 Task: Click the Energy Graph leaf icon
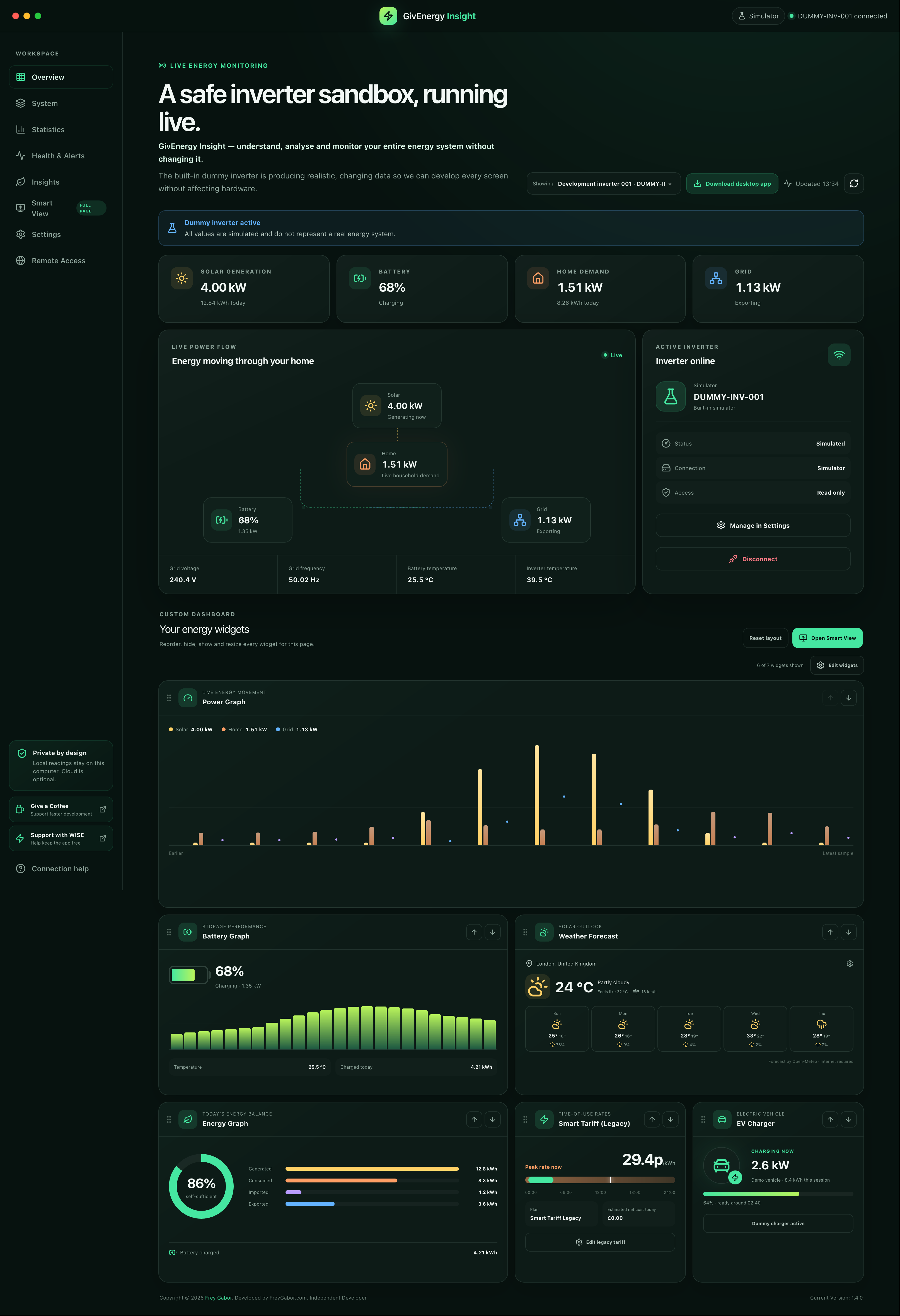pos(188,1119)
